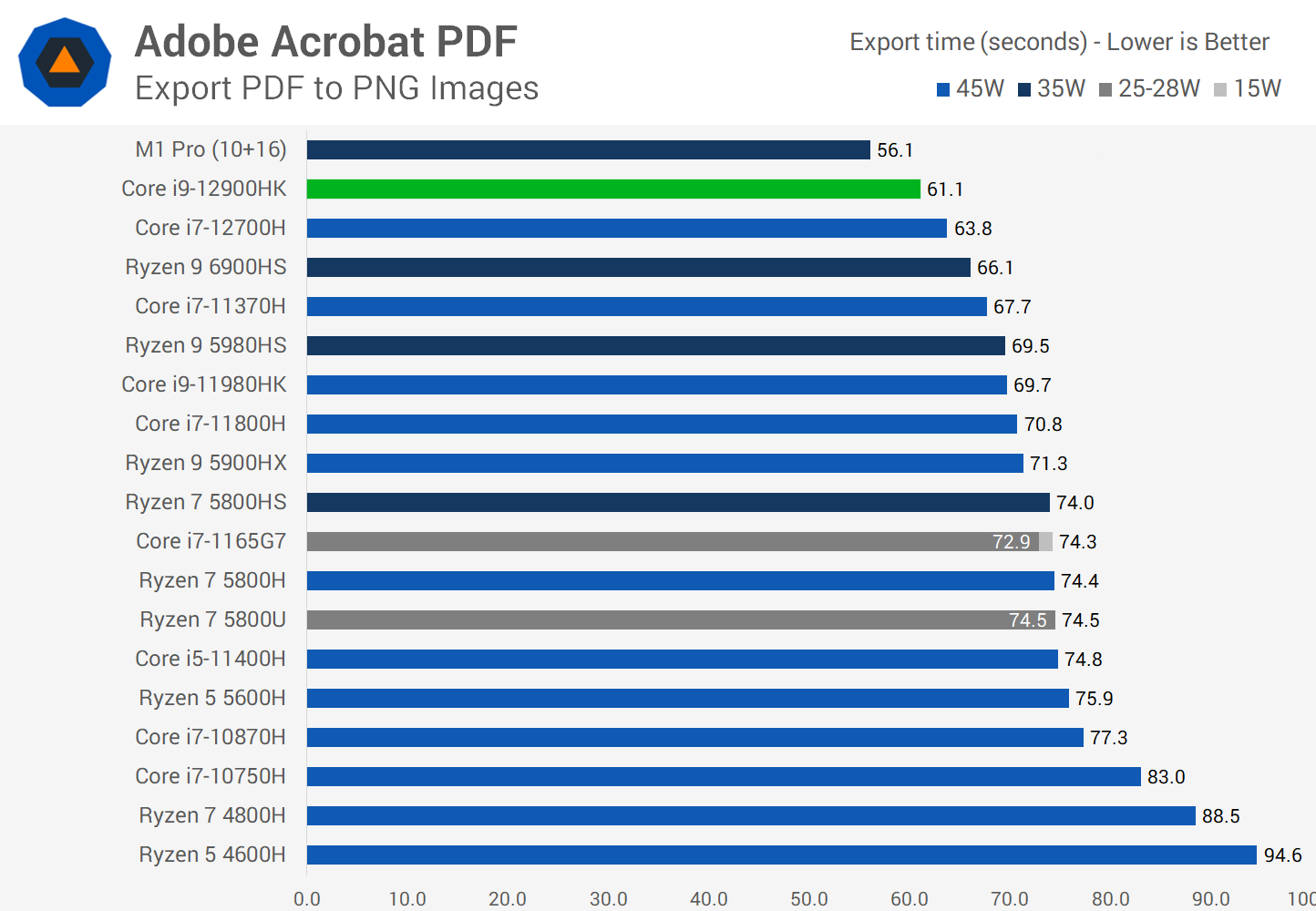
Task: Click the 25-28W legend color square
Action: [x=1105, y=89]
